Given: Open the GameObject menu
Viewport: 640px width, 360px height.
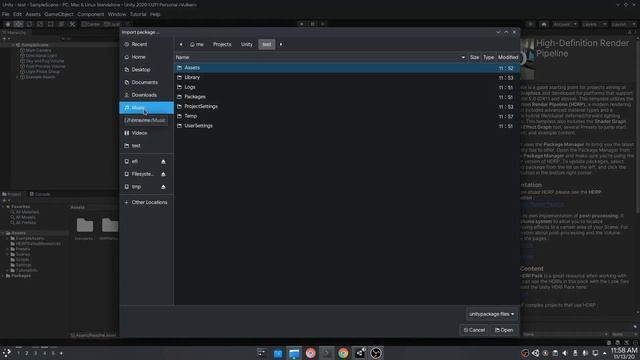Looking at the screenshot, I should [x=59, y=14].
